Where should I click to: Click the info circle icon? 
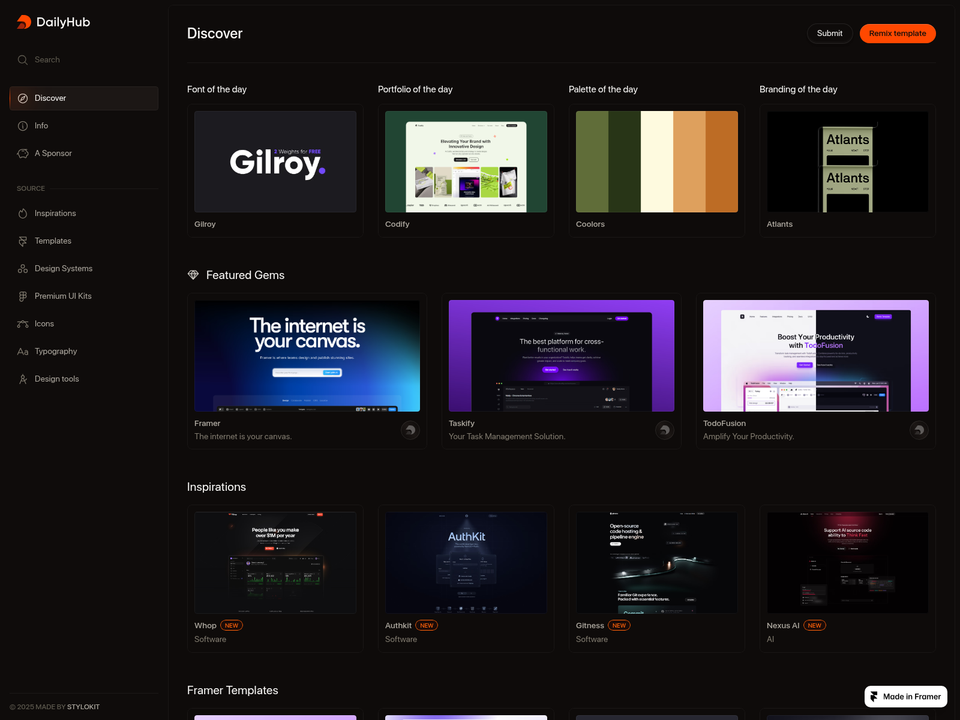23,126
